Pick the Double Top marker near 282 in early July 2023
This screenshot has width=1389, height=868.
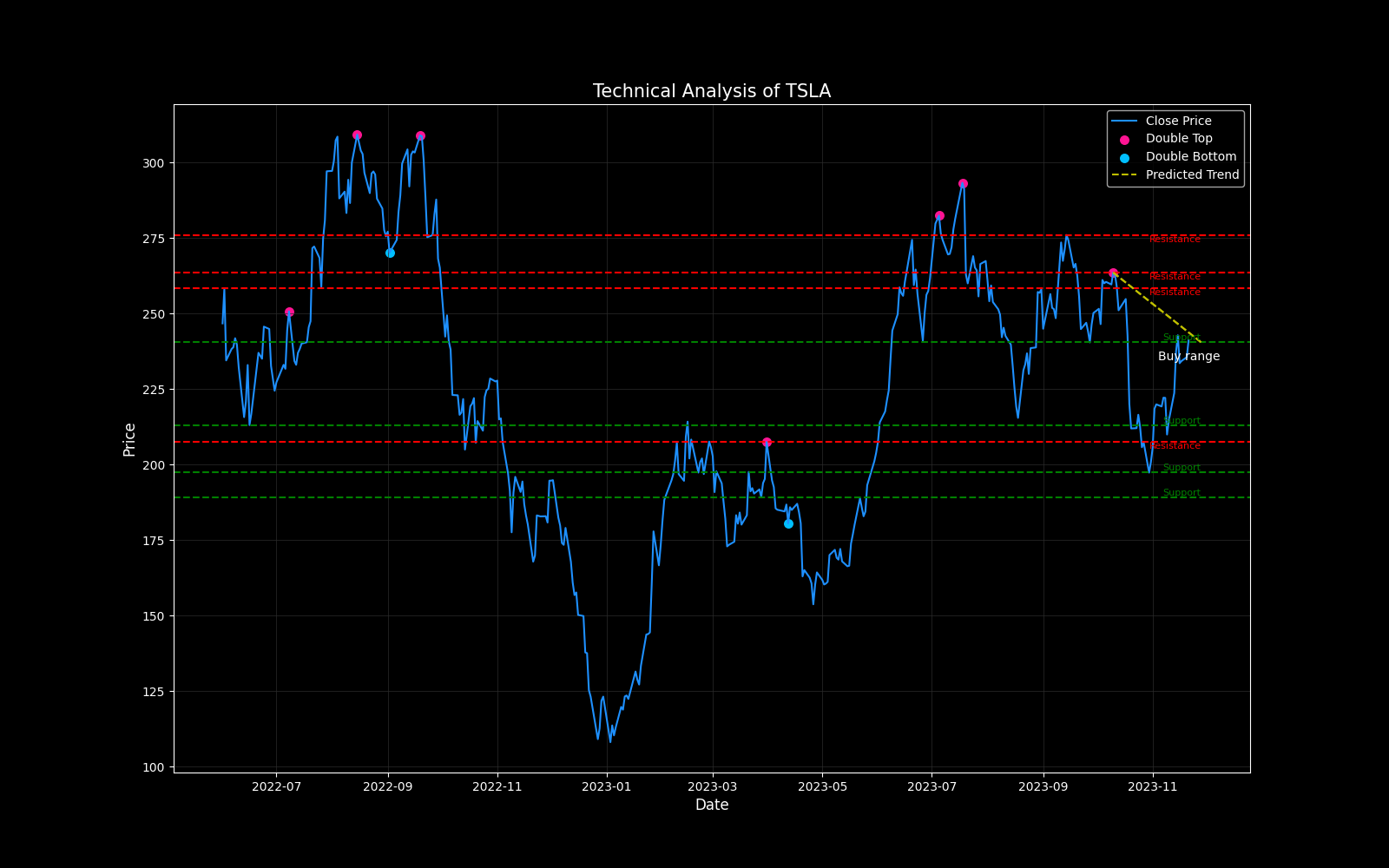click(x=939, y=215)
